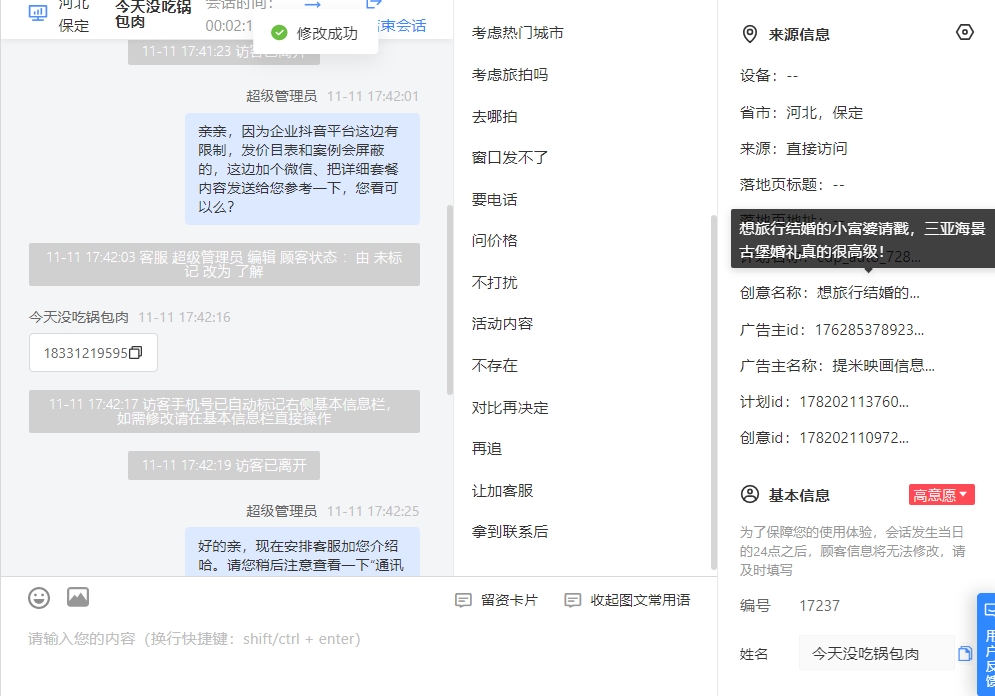Screen dimensions: 995x696
Task: Click the monitor device icon
Action: pos(38,13)
